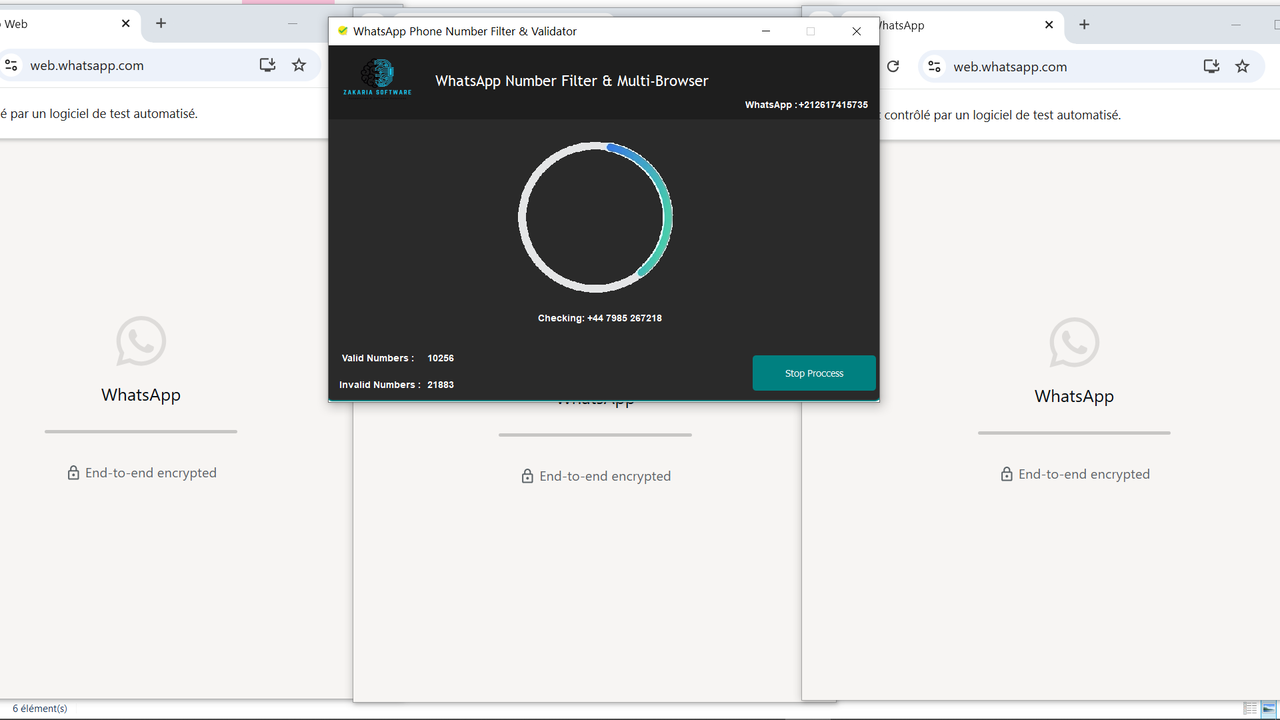
Task: Click the "WhatsApp Number Filter & Multi-Browser" heading
Action: tap(572, 81)
